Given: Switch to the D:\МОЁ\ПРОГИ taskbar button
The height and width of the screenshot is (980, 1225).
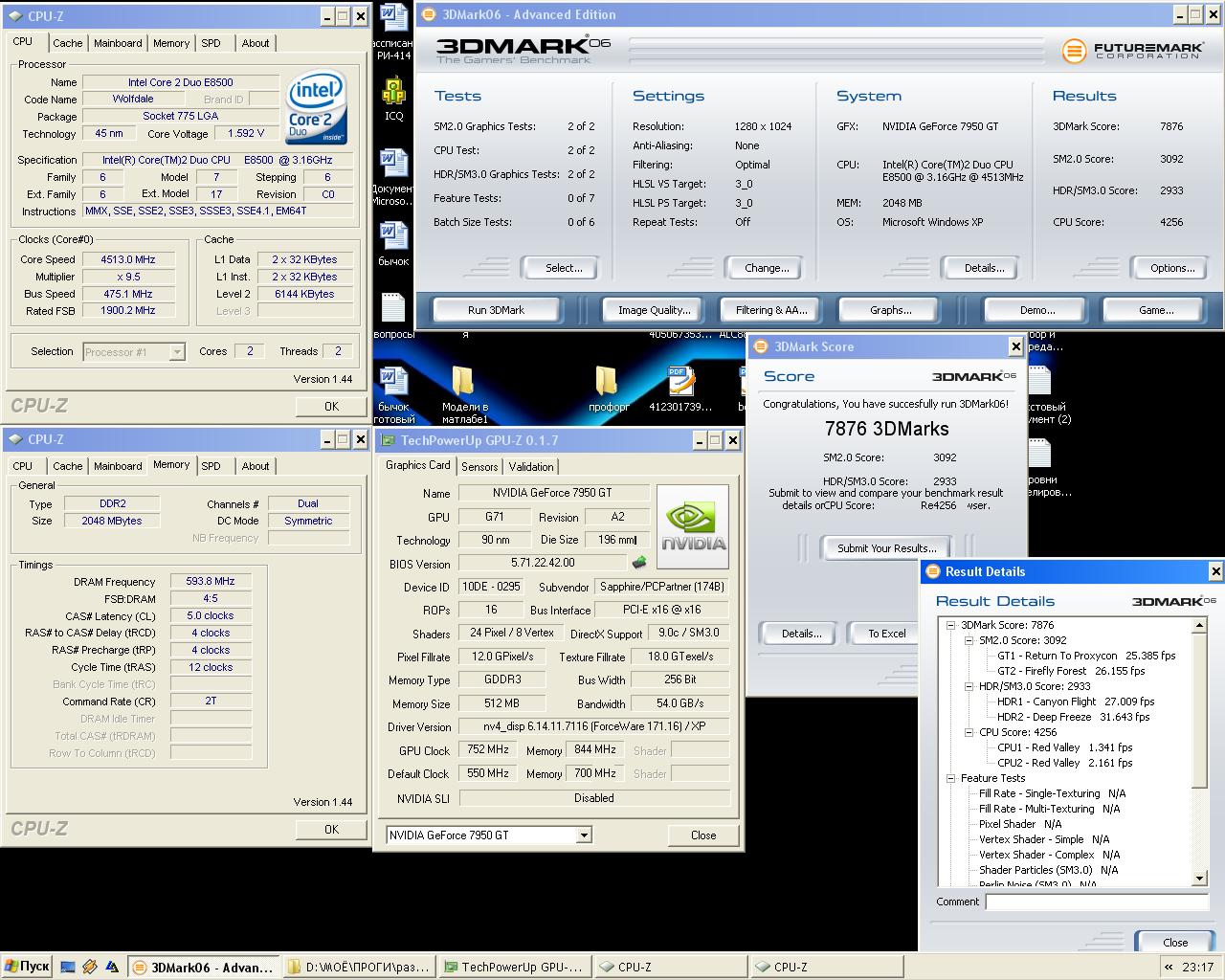Looking at the screenshot, I should [359, 968].
